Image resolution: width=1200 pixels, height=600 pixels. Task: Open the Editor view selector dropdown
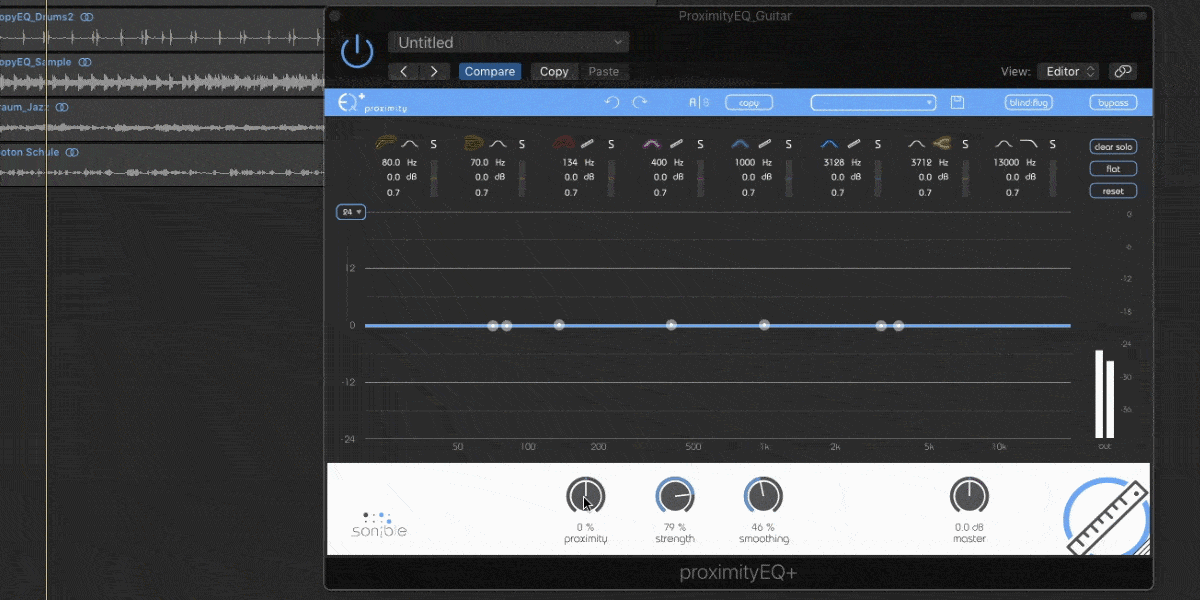coord(1067,71)
